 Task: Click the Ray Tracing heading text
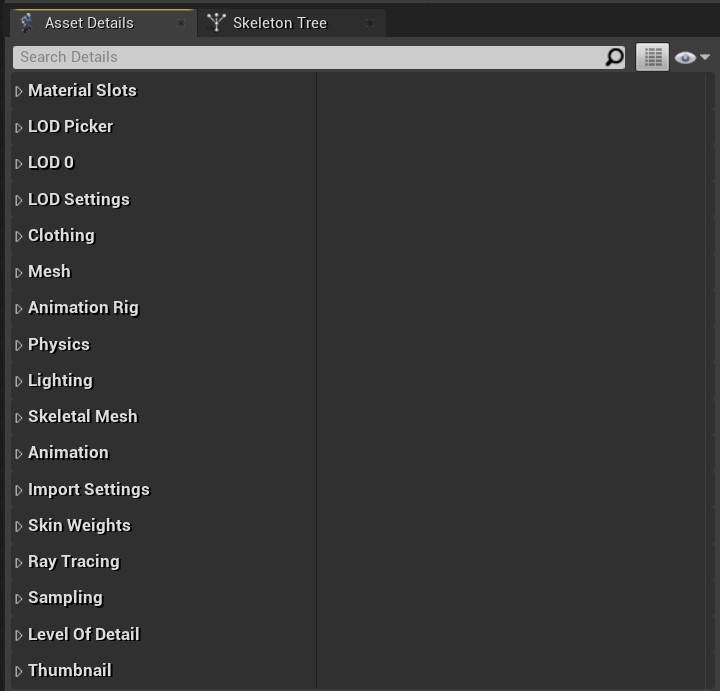point(74,562)
